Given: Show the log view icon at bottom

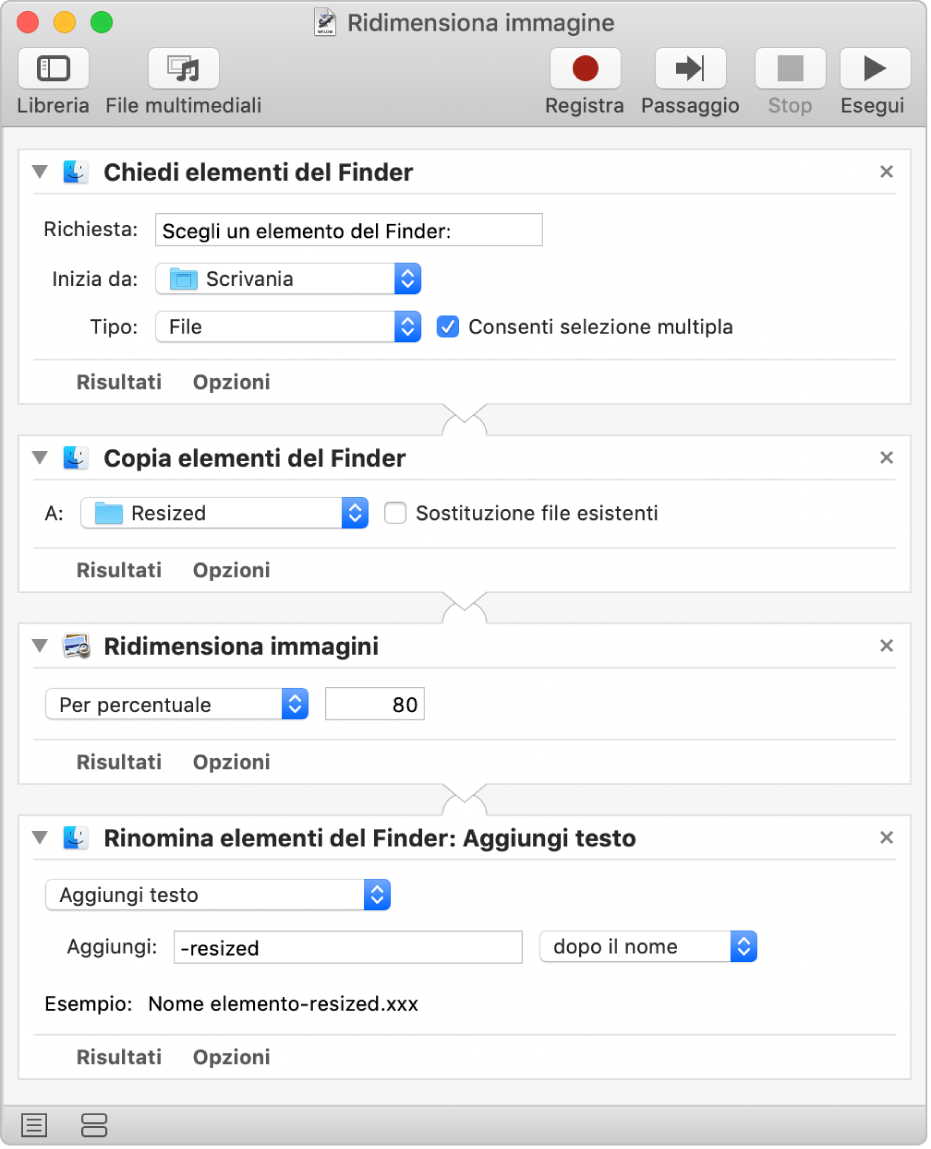Looking at the screenshot, I should [34, 1125].
